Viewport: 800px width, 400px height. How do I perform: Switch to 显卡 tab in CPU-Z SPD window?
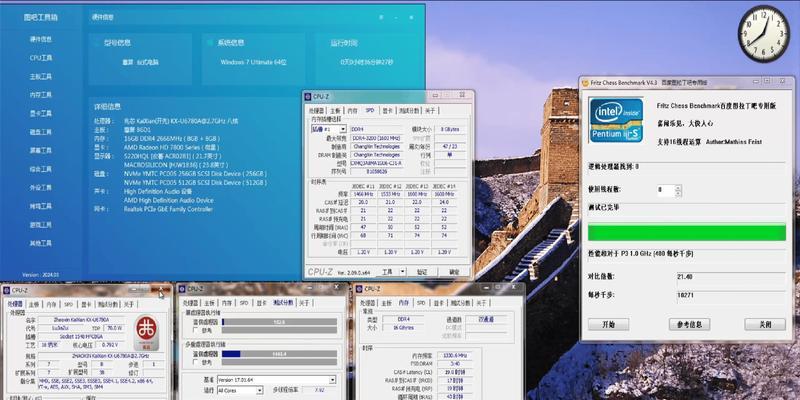pyautogui.click(x=388, y=111)
